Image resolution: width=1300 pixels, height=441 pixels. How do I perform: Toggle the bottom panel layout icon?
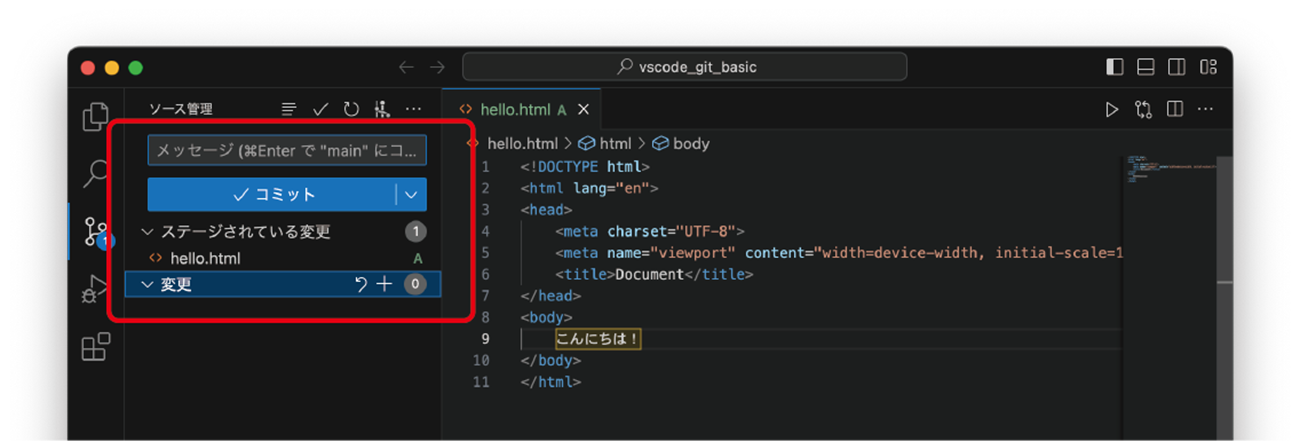click(1146, 67)
